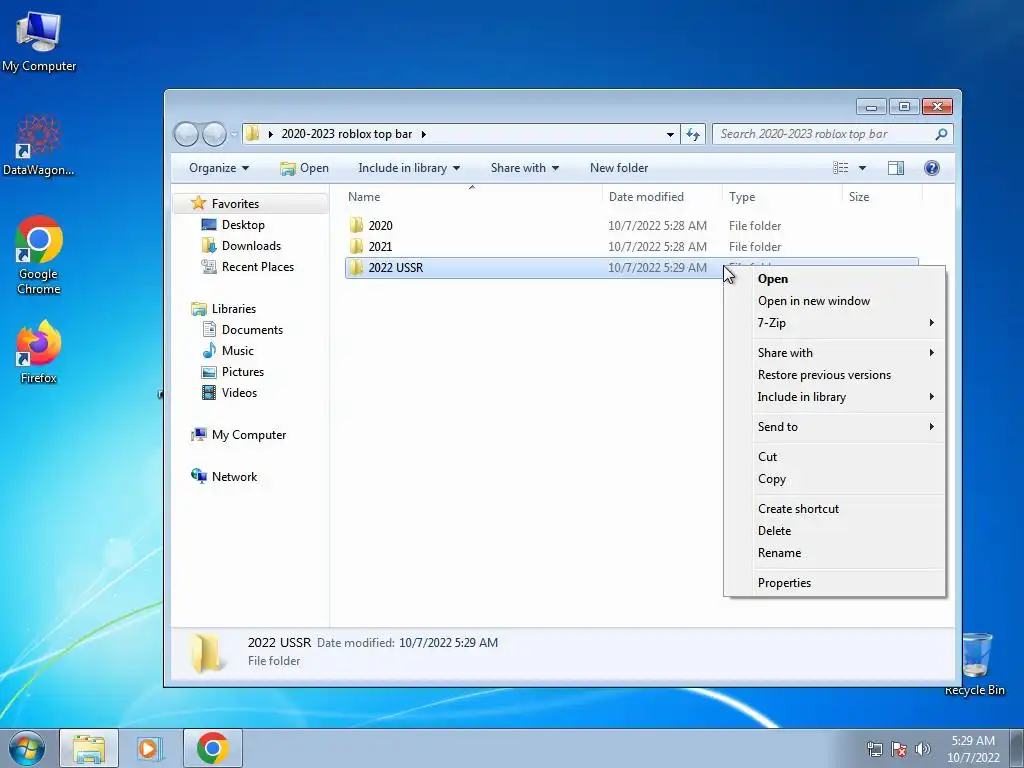Image resolution: width=1024 pixels, height=768 pixels.
Task: Open Action Center flag tray icon
Action: [899, 749]
